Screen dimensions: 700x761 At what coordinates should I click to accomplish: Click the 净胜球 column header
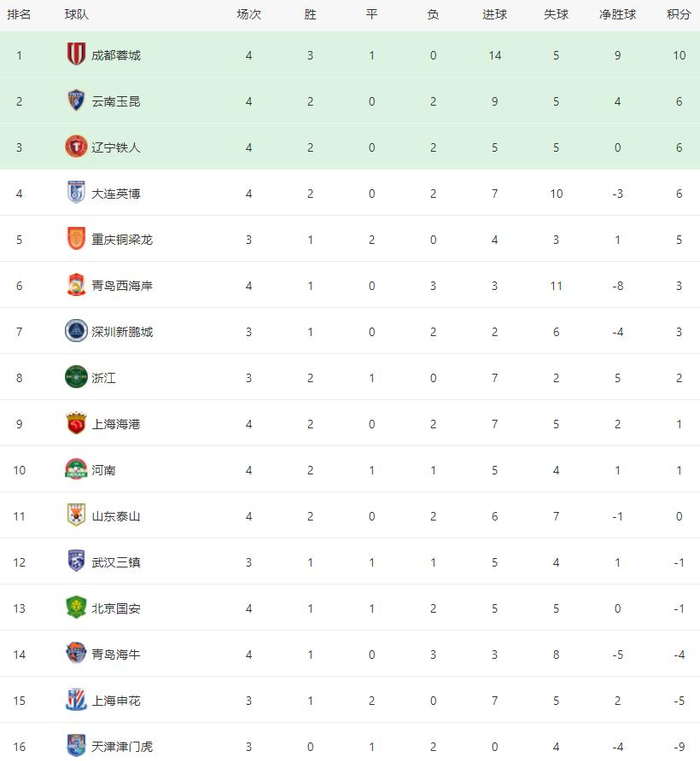(x=617, y=15)
